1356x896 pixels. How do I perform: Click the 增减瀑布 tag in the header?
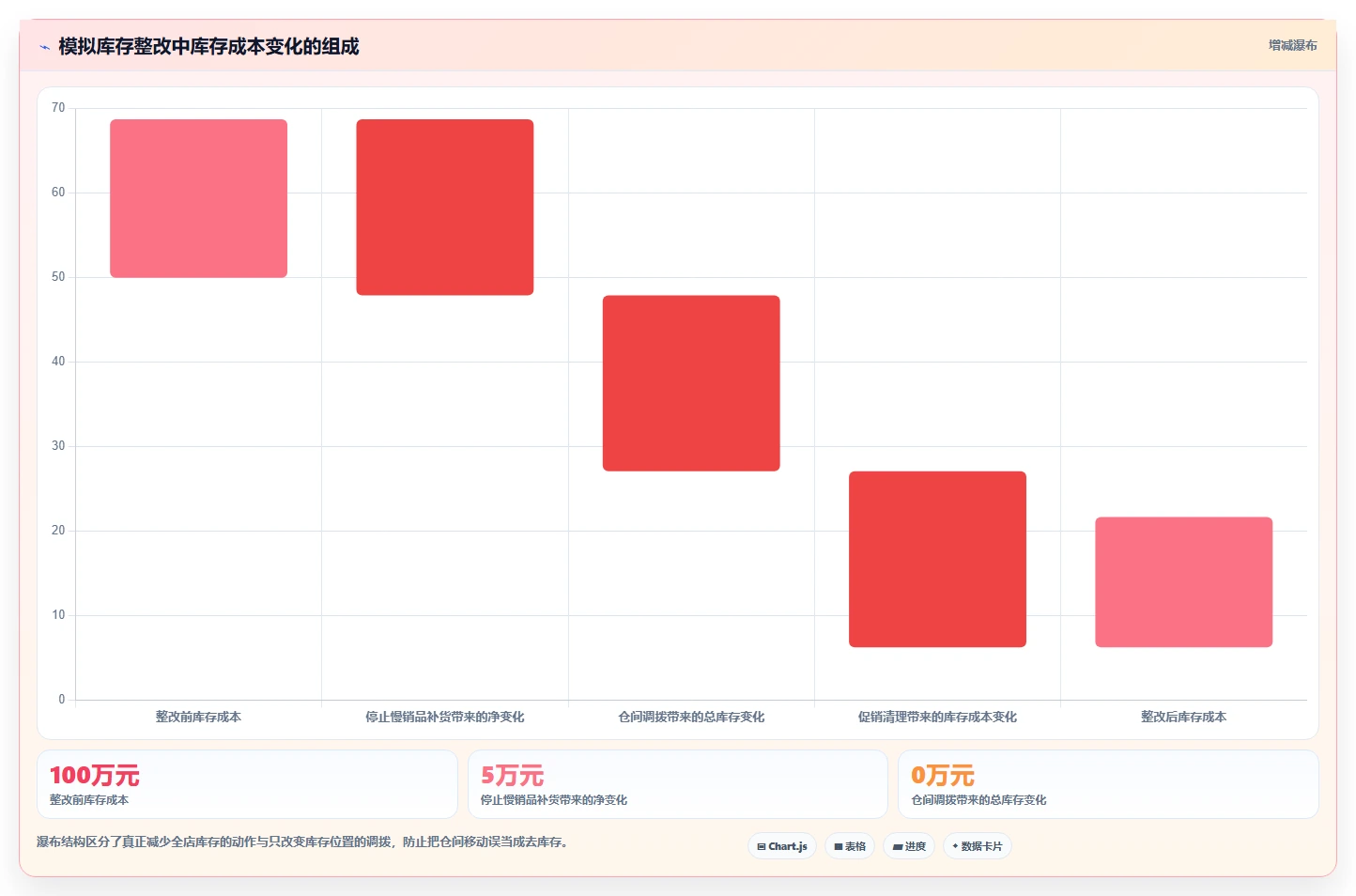pos(1292,45)
